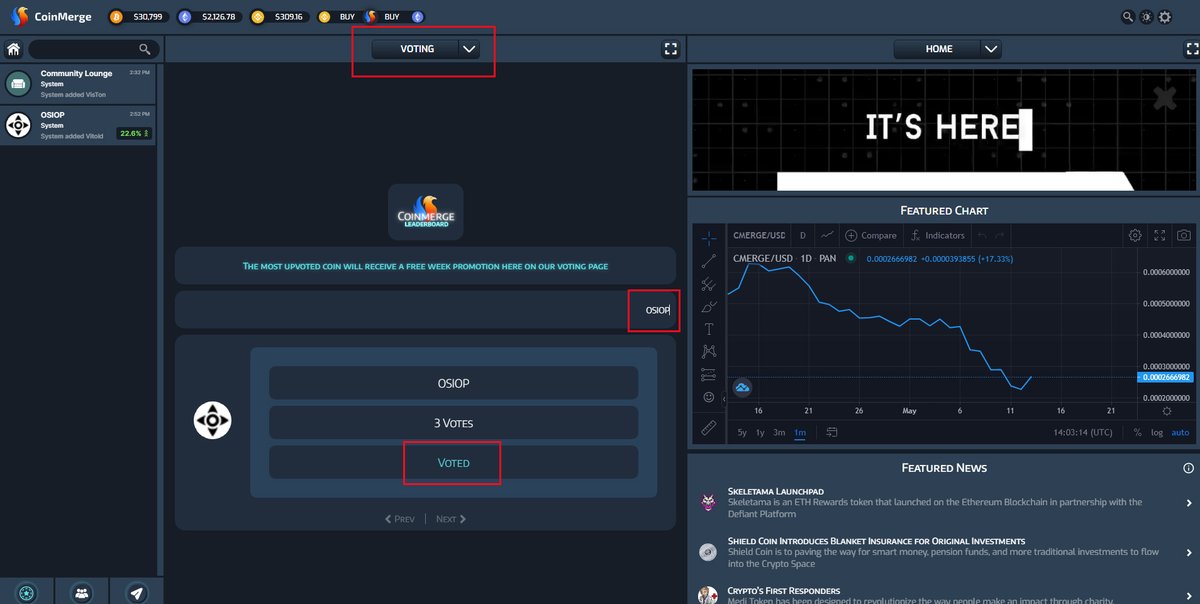The image size is (1200, 604).
Task: Select the pattern drawing tool
Action: (x=709, y=351)
